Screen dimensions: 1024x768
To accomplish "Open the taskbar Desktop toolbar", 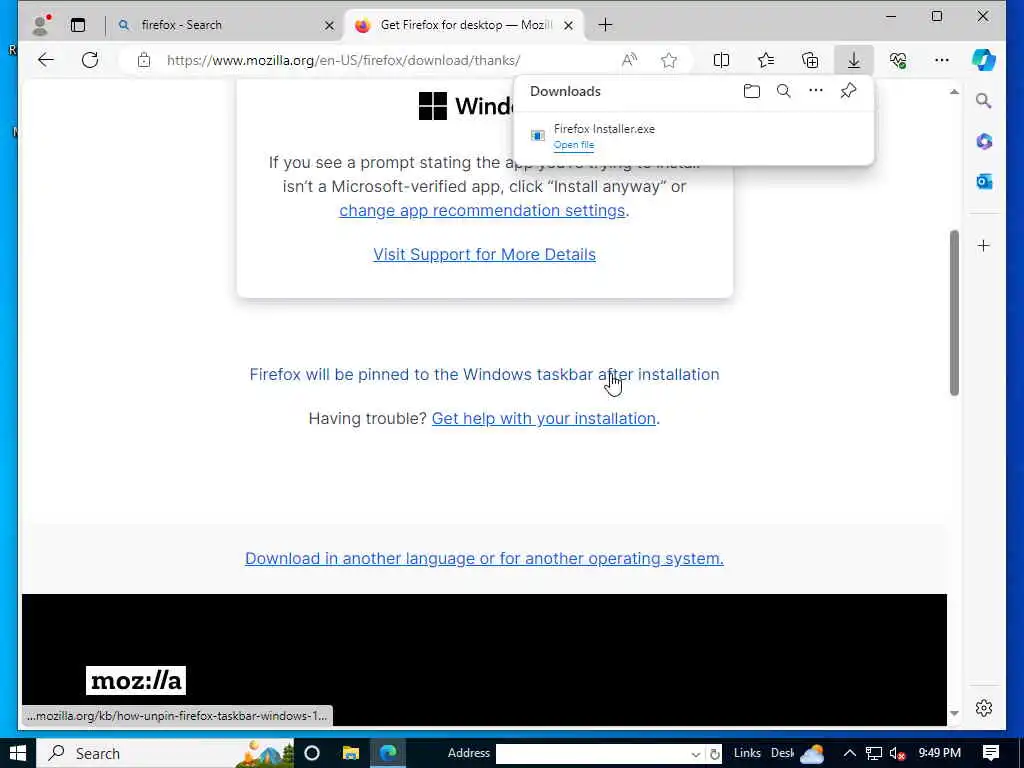I will coord(782,753).
